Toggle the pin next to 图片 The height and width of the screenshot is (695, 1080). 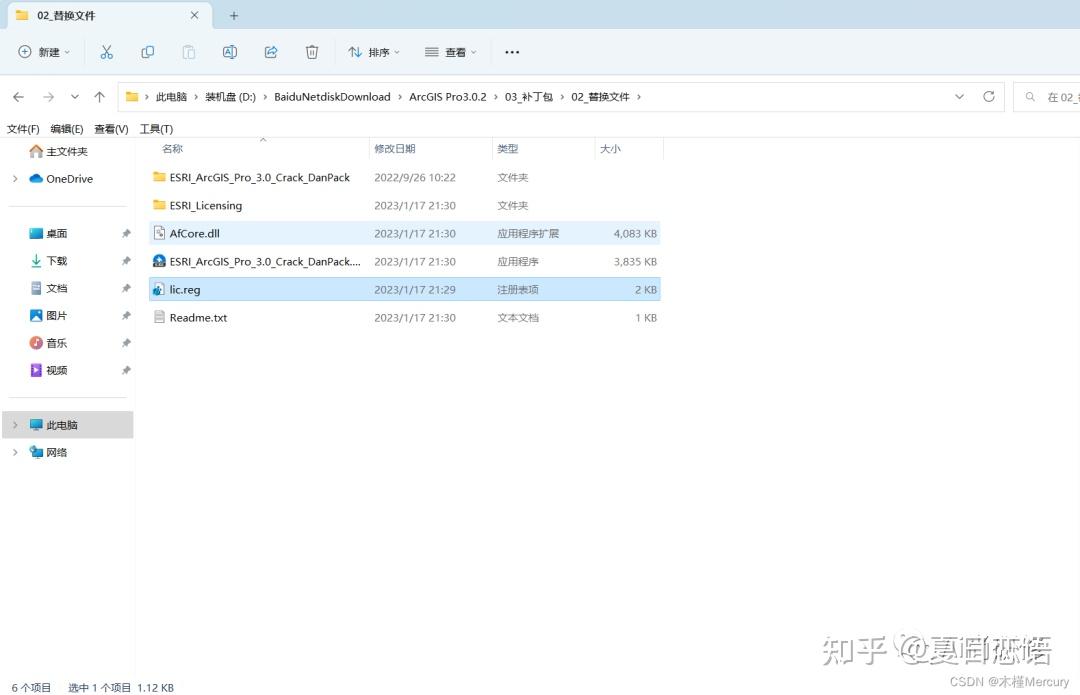click(x=127, y=315)
